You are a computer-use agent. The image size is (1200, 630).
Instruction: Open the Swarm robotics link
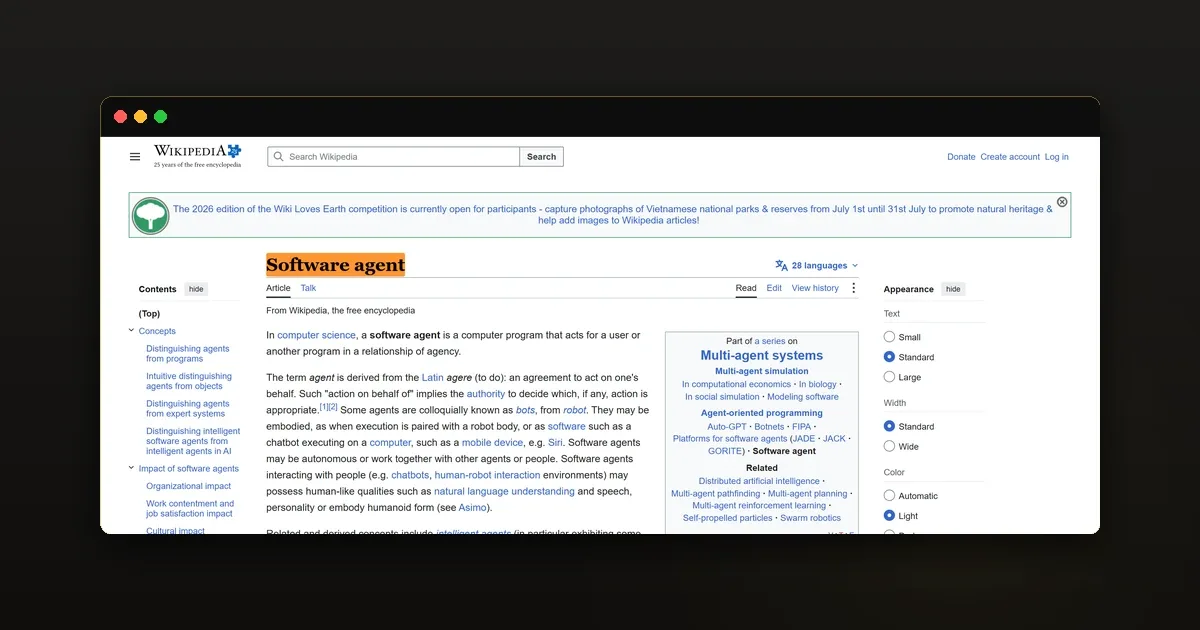pyautogui.click(x=811, y=518)
